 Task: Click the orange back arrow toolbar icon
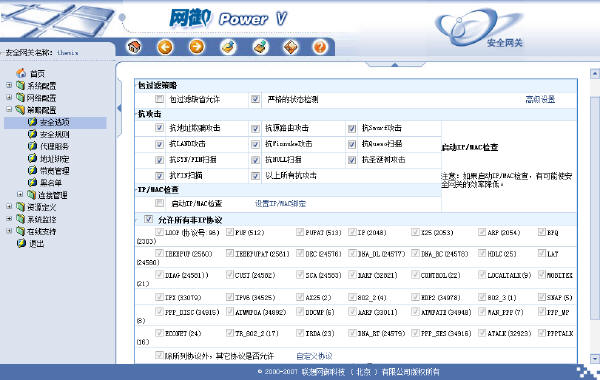tap(165, 47)
